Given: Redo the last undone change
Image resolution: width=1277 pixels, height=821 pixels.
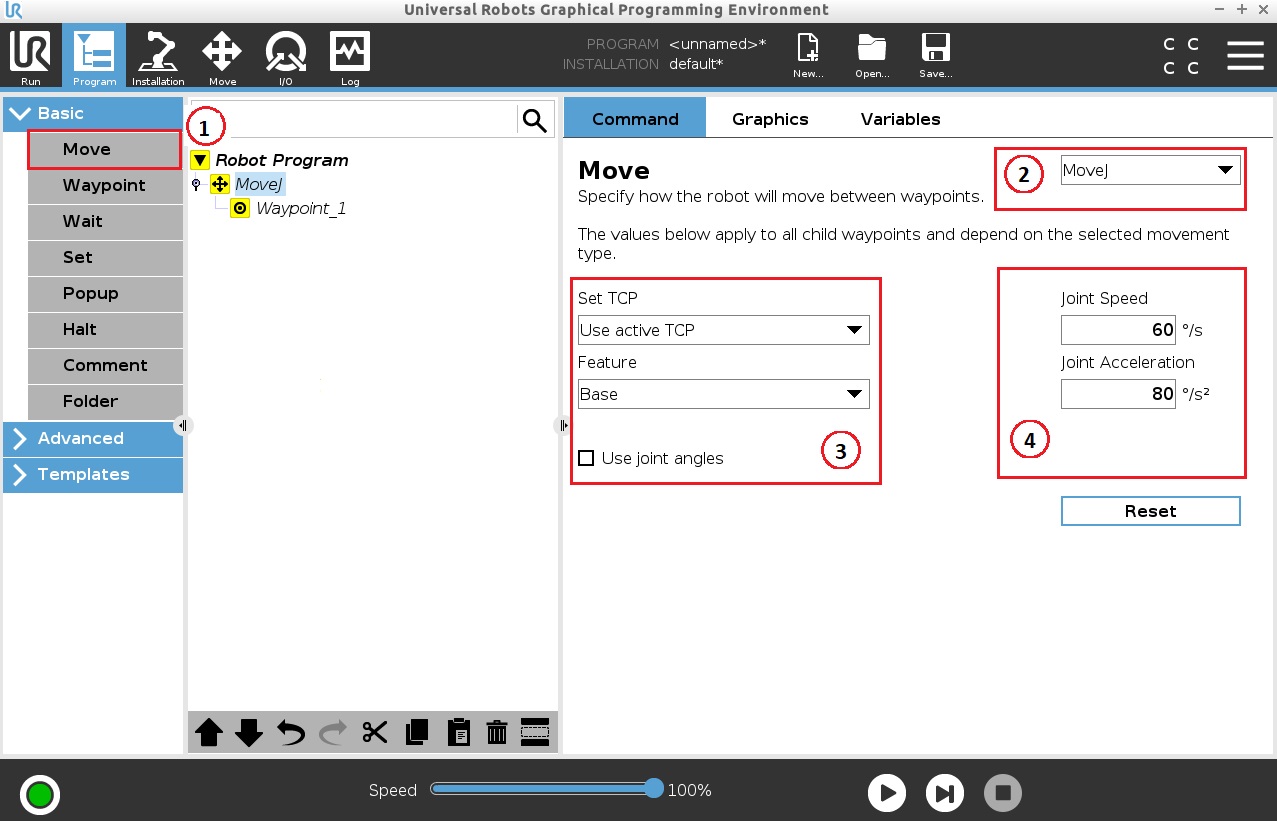Looking at the screenshot, I should tap(333, 733).
